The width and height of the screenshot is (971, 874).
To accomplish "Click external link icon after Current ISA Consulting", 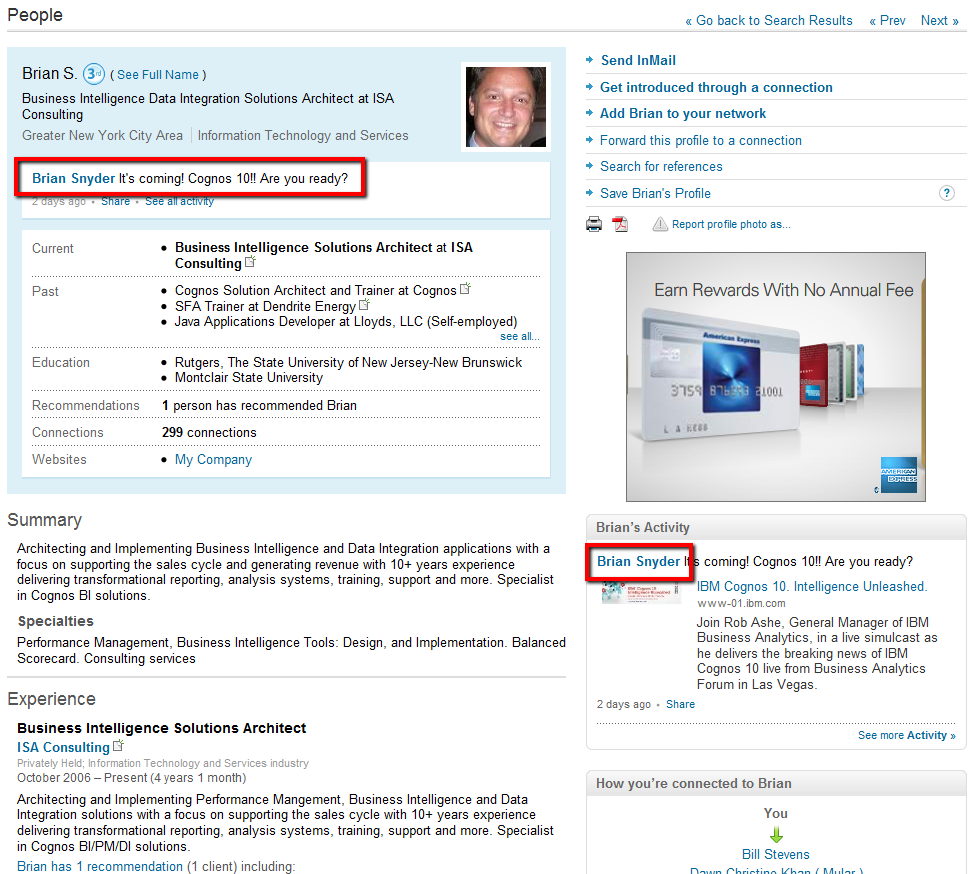I will click(250, 262).
